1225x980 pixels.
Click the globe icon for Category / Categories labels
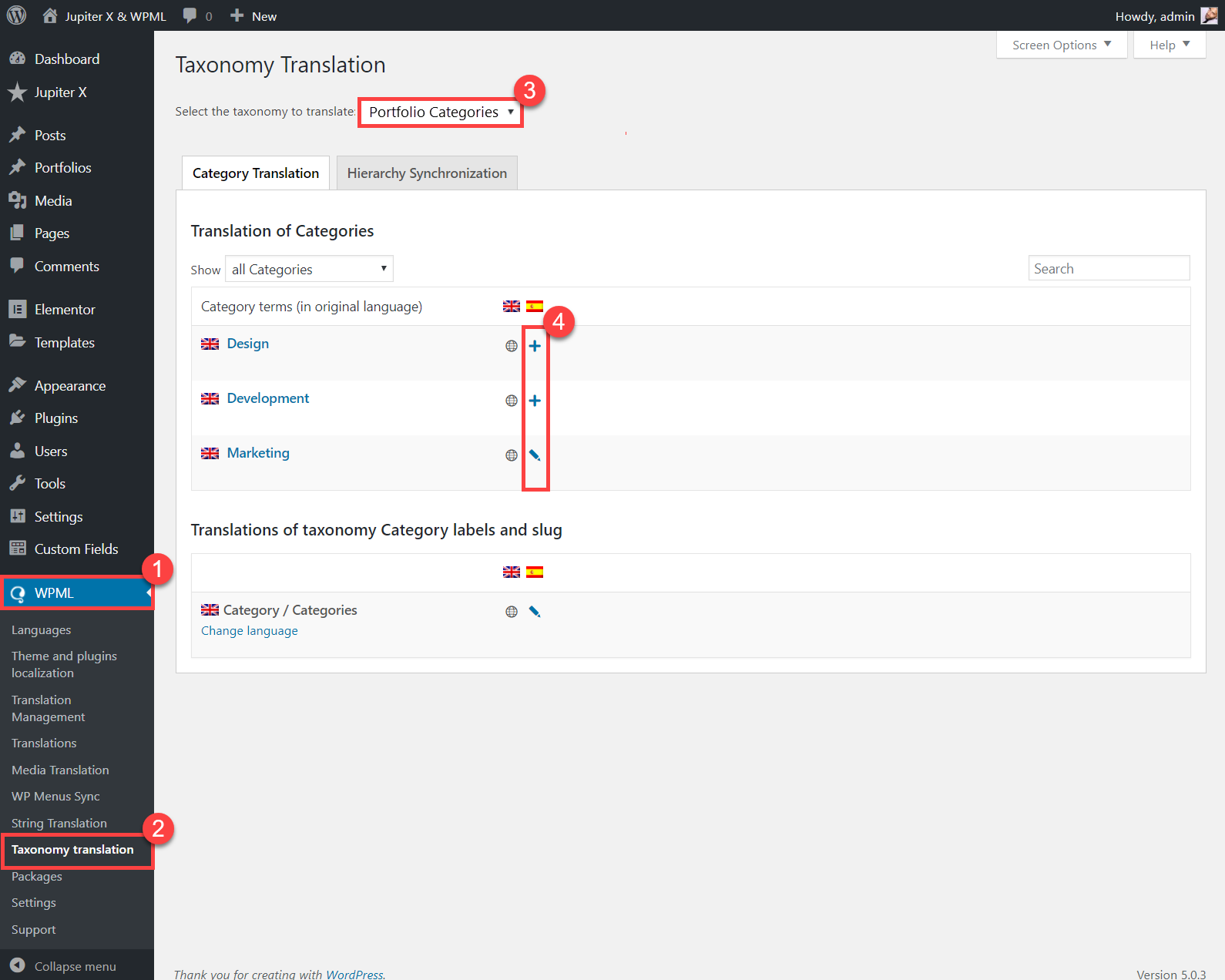[512, 612]
